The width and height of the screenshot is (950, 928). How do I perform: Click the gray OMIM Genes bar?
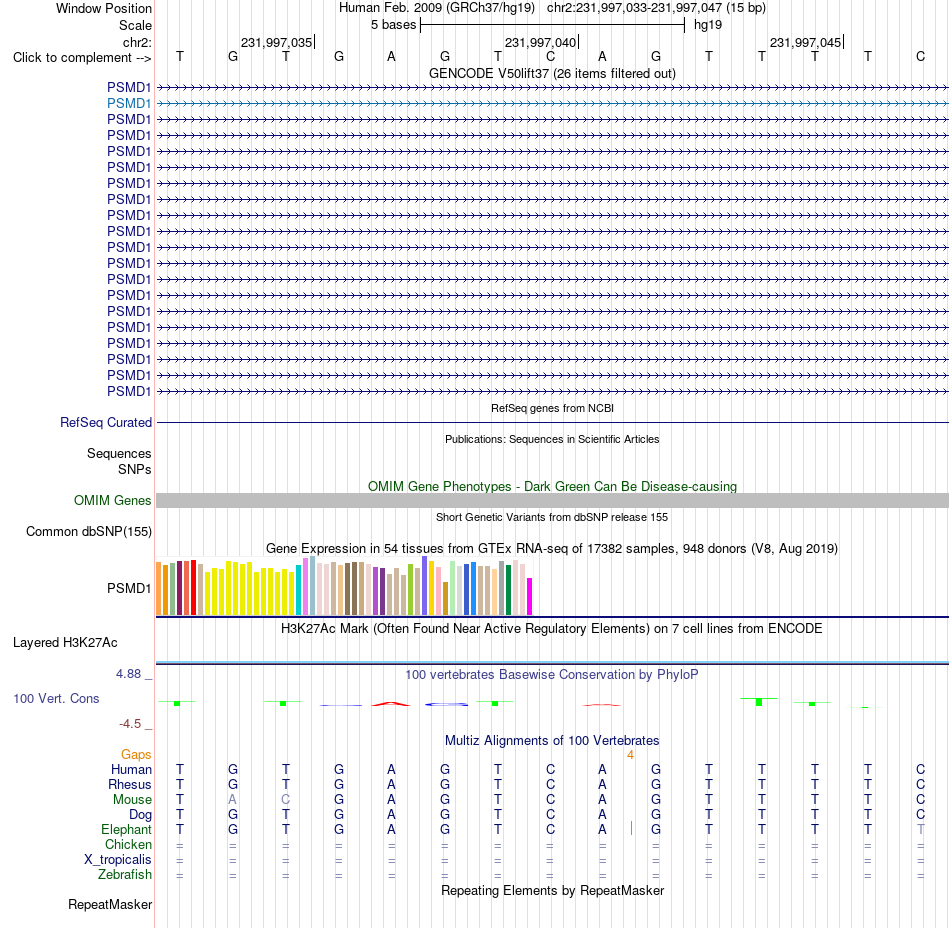tap(552, 500)
